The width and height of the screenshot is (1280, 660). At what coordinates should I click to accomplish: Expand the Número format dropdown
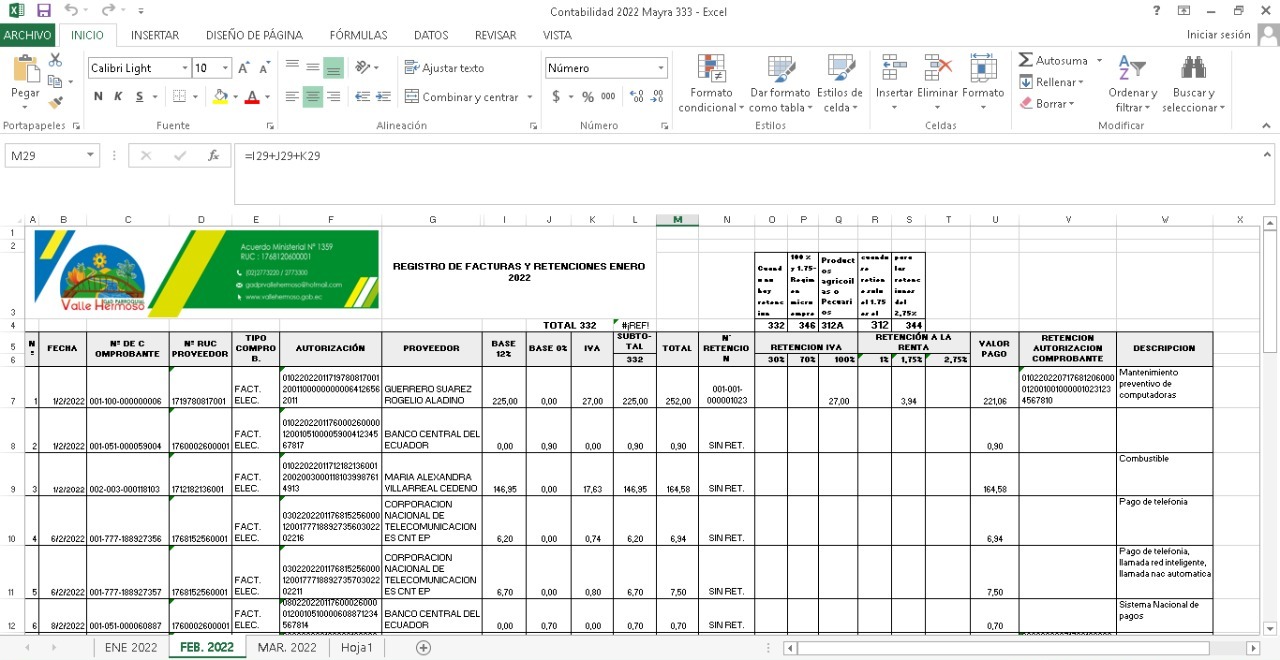click(660, 68)
